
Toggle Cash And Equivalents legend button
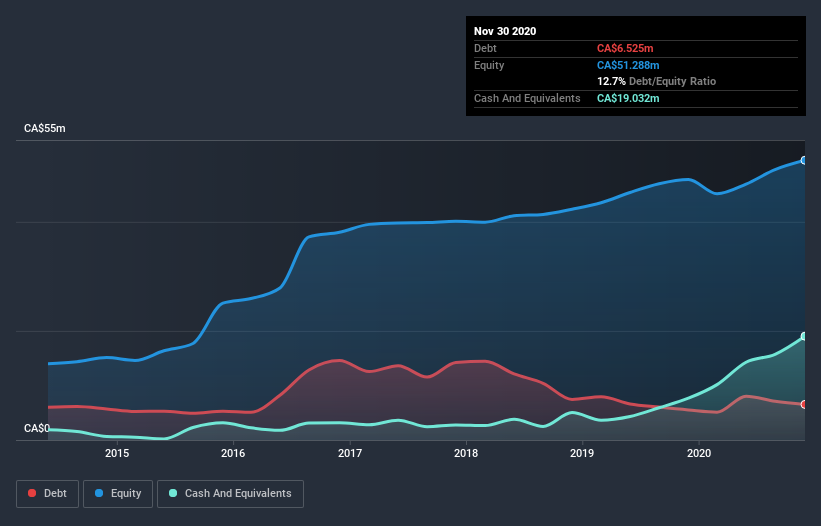[x=230, y=494]
